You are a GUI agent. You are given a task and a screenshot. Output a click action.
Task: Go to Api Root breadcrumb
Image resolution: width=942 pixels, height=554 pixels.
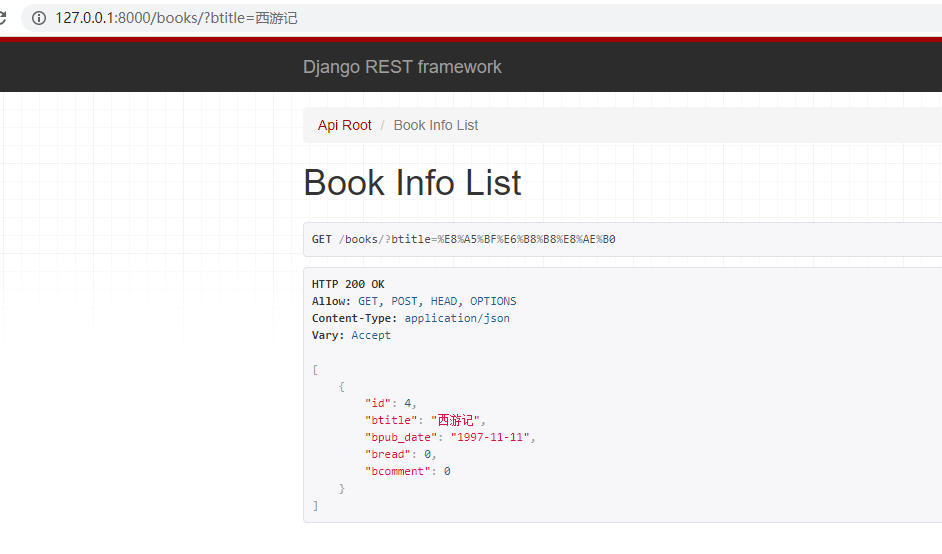344,125
